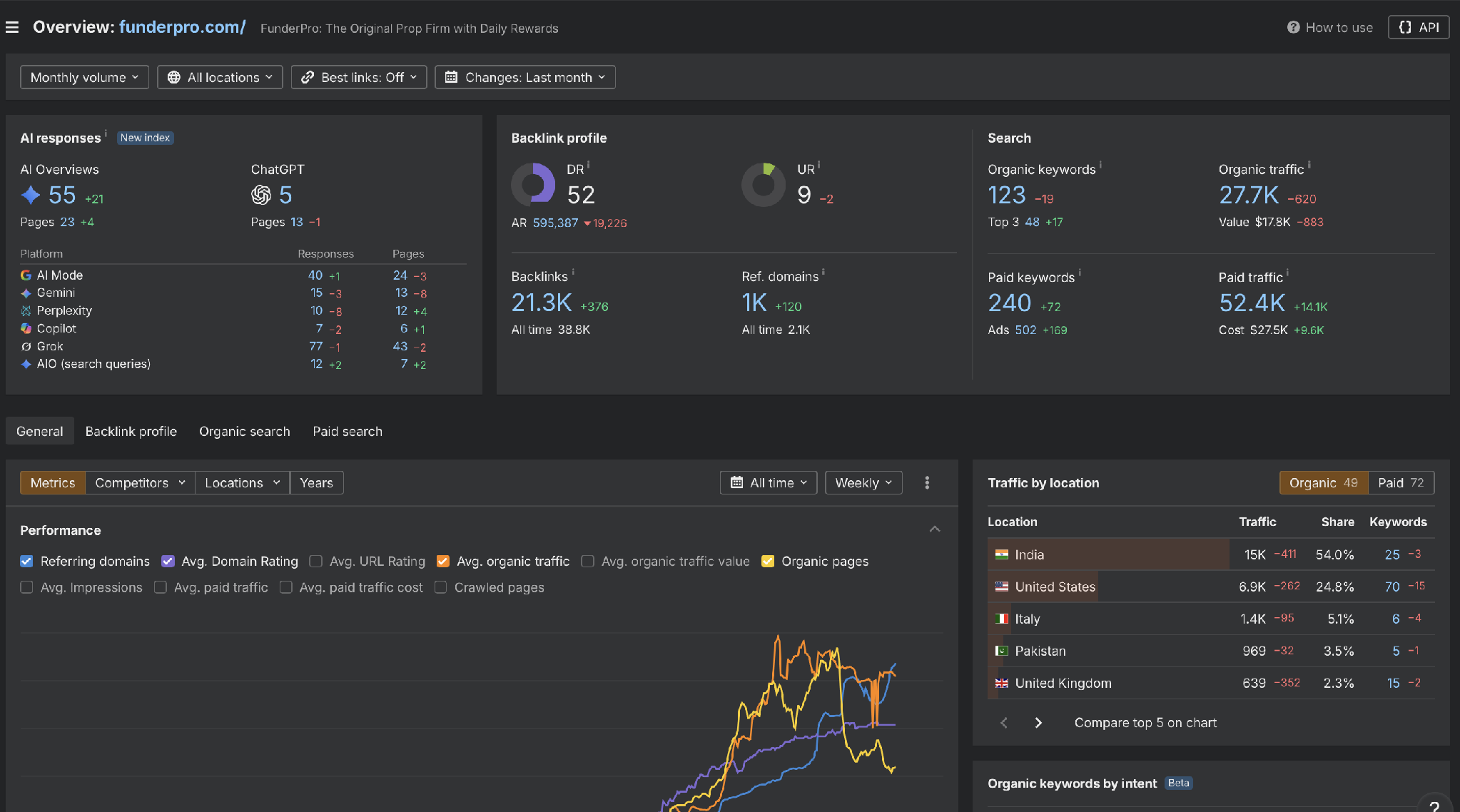Click the Perplexity platform icon
Screen dimensions: 1460x812
(26, 311)
